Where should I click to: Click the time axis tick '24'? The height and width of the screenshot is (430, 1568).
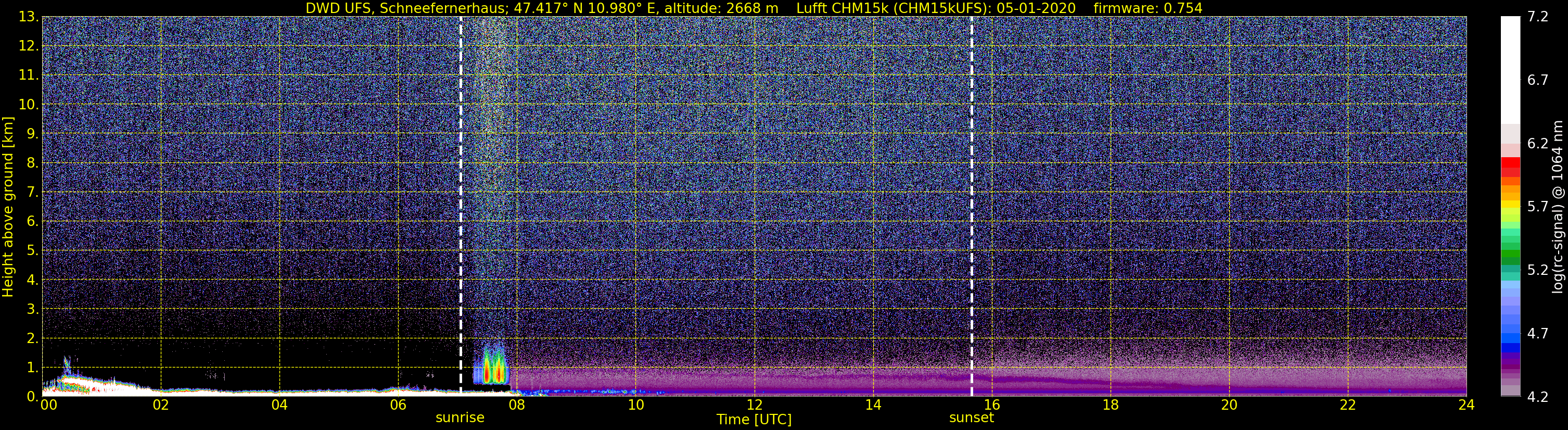click(x=1467, y=405)
